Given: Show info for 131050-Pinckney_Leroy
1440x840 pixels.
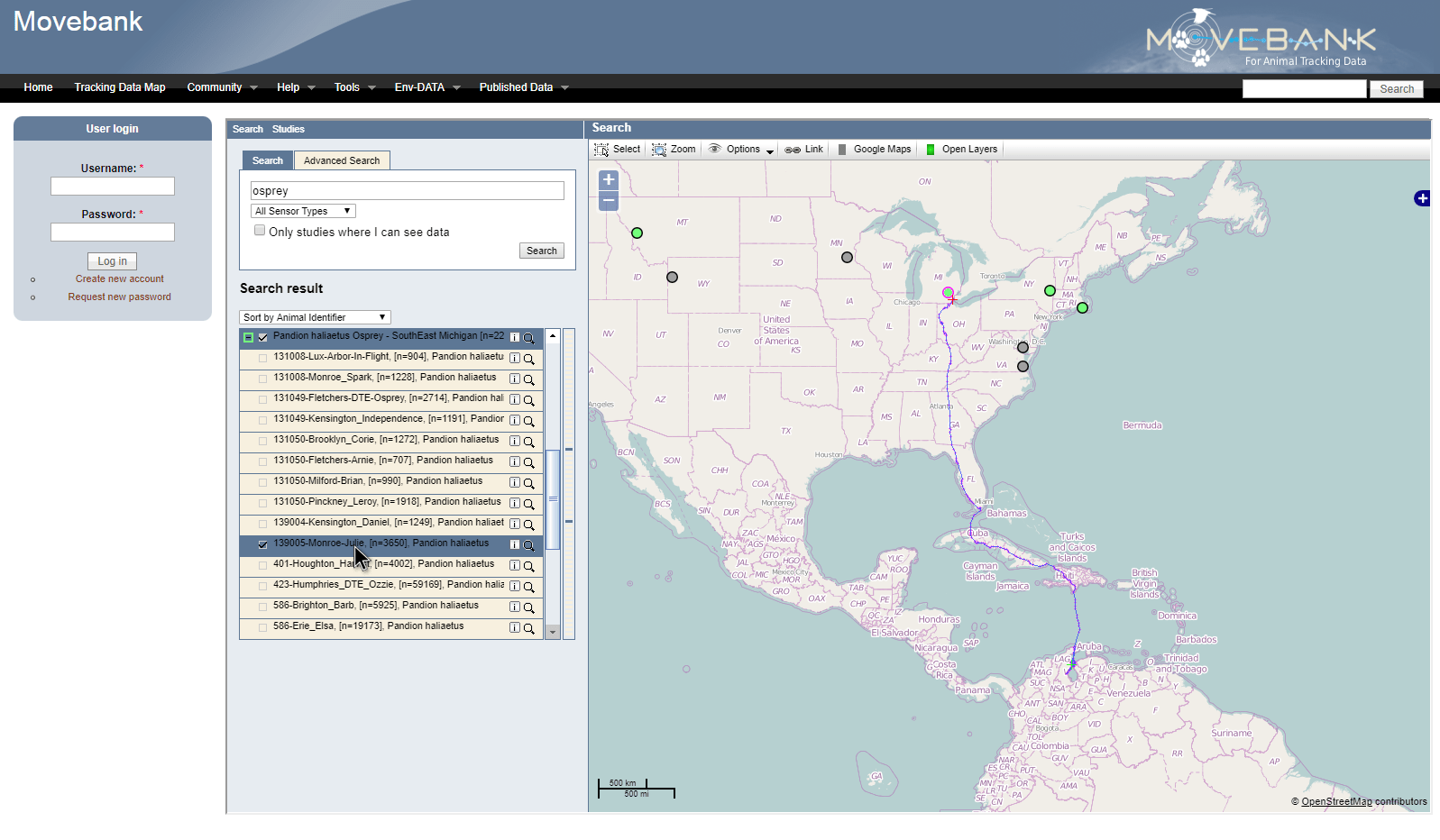Looking at the screenshot, I should pos(515,504).
